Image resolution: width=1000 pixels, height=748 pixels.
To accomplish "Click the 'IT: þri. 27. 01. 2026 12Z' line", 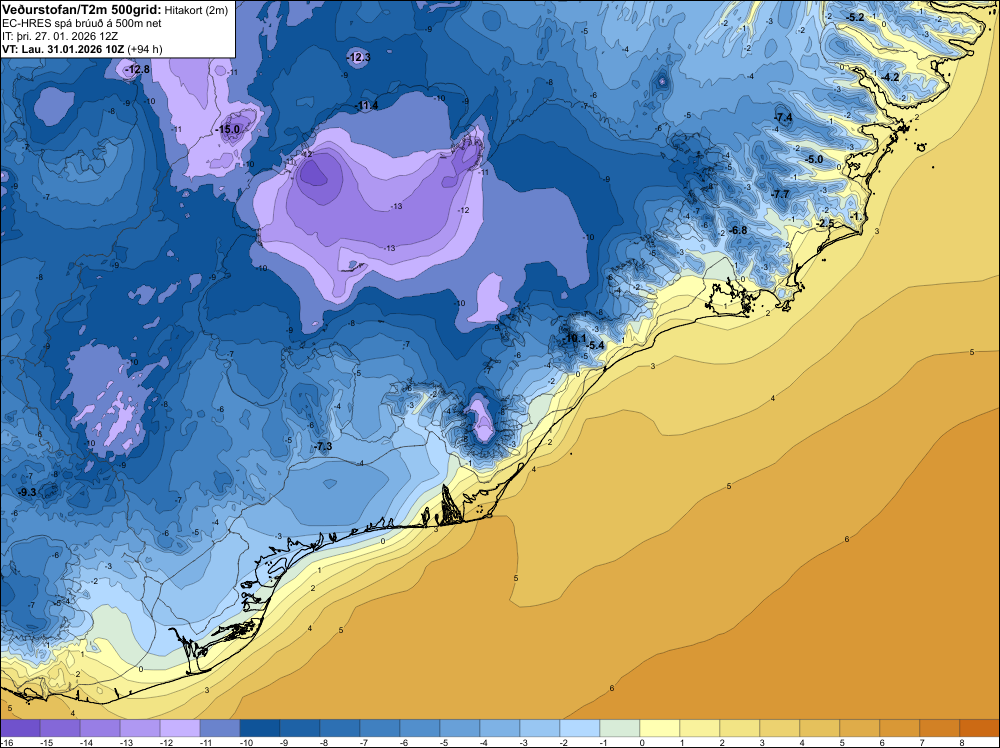I will tap(60, 36).
